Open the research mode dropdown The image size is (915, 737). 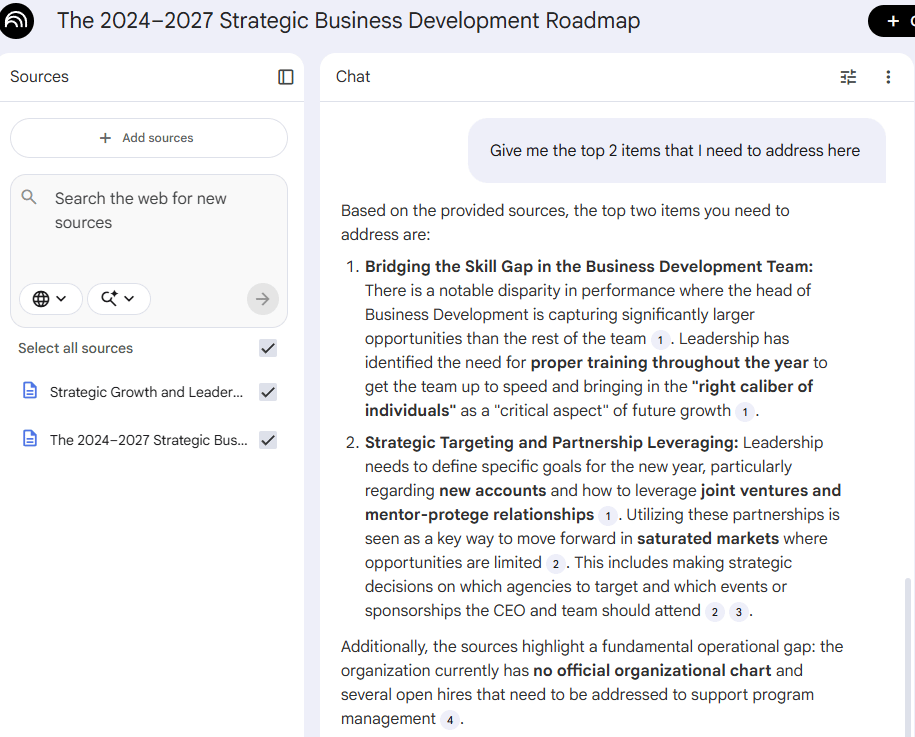[x=118, y=298]
